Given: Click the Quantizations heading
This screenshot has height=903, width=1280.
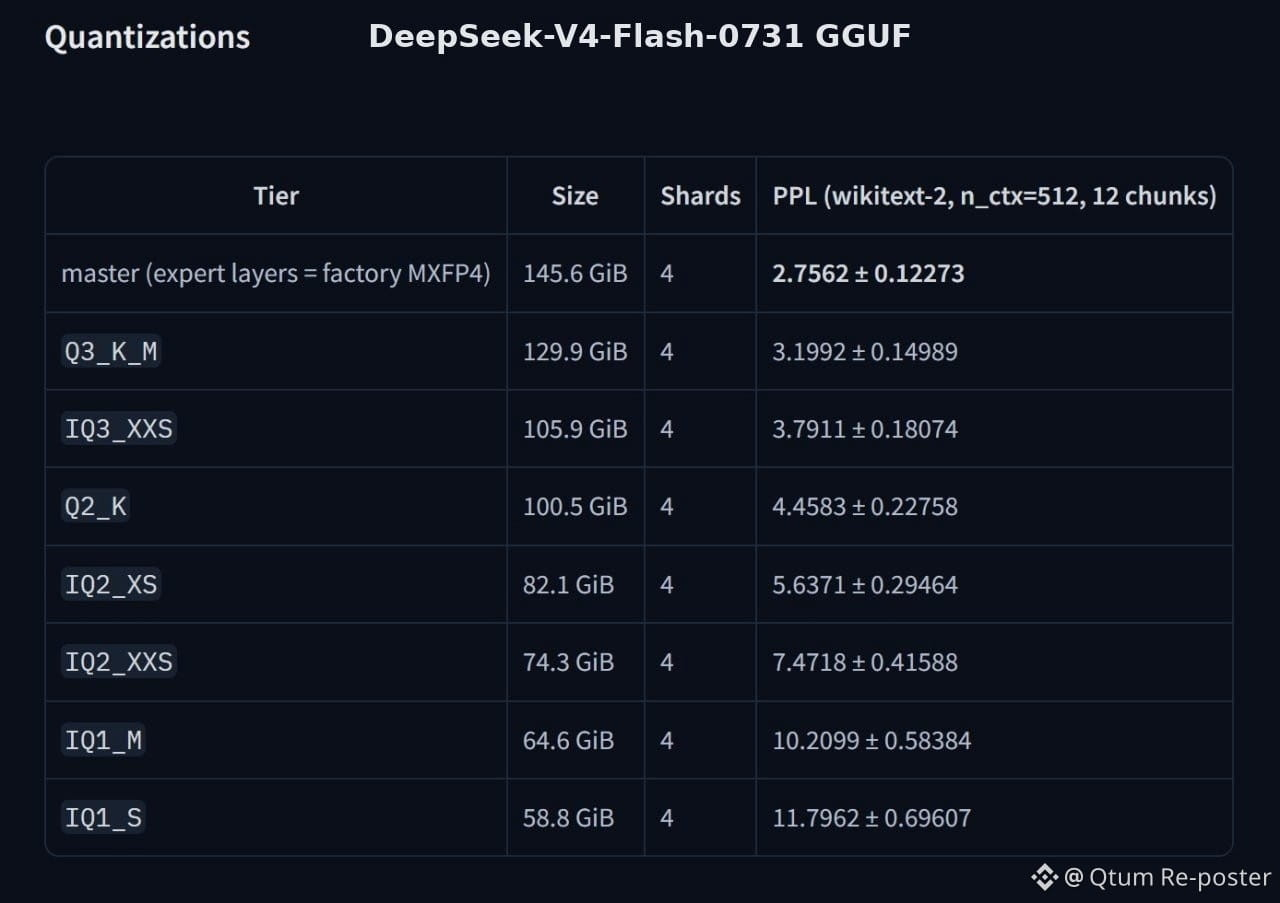Looking at the screenshot, I should point(148,37).
